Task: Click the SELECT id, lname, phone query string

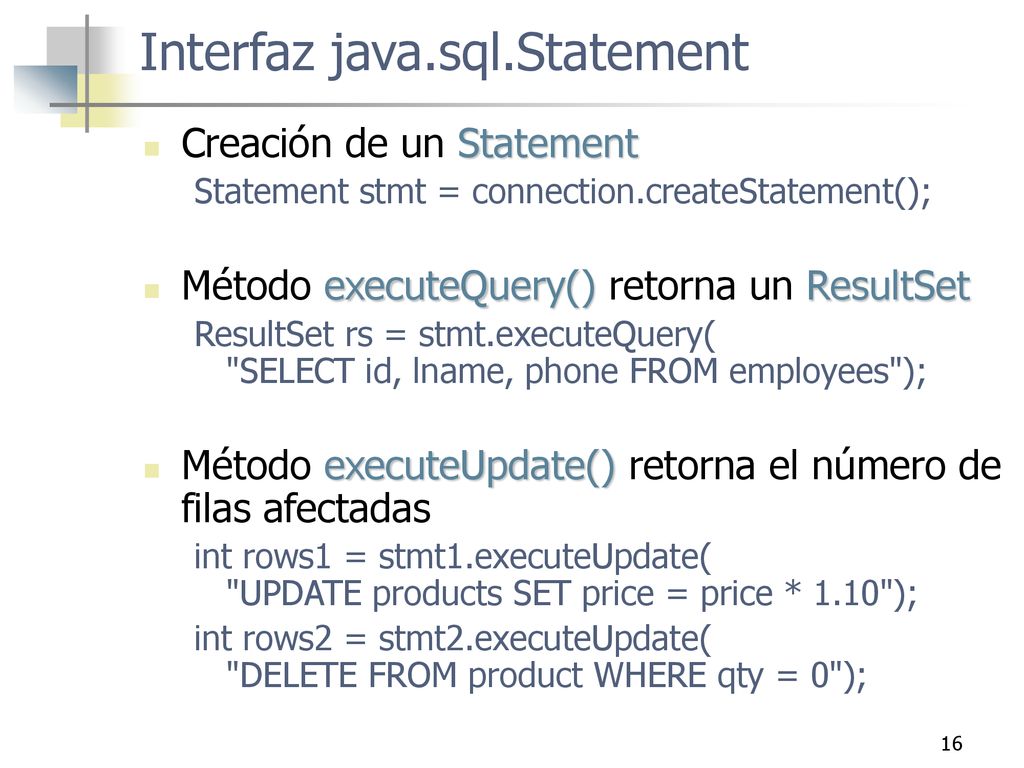Action: point(575,372)
